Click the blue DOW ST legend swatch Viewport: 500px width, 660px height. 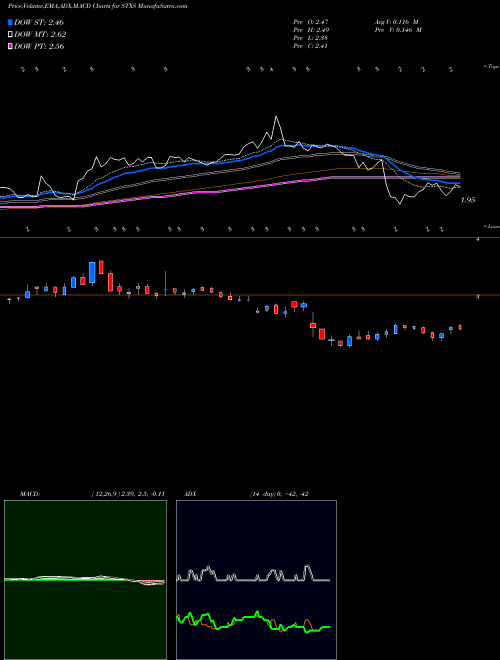10,22
